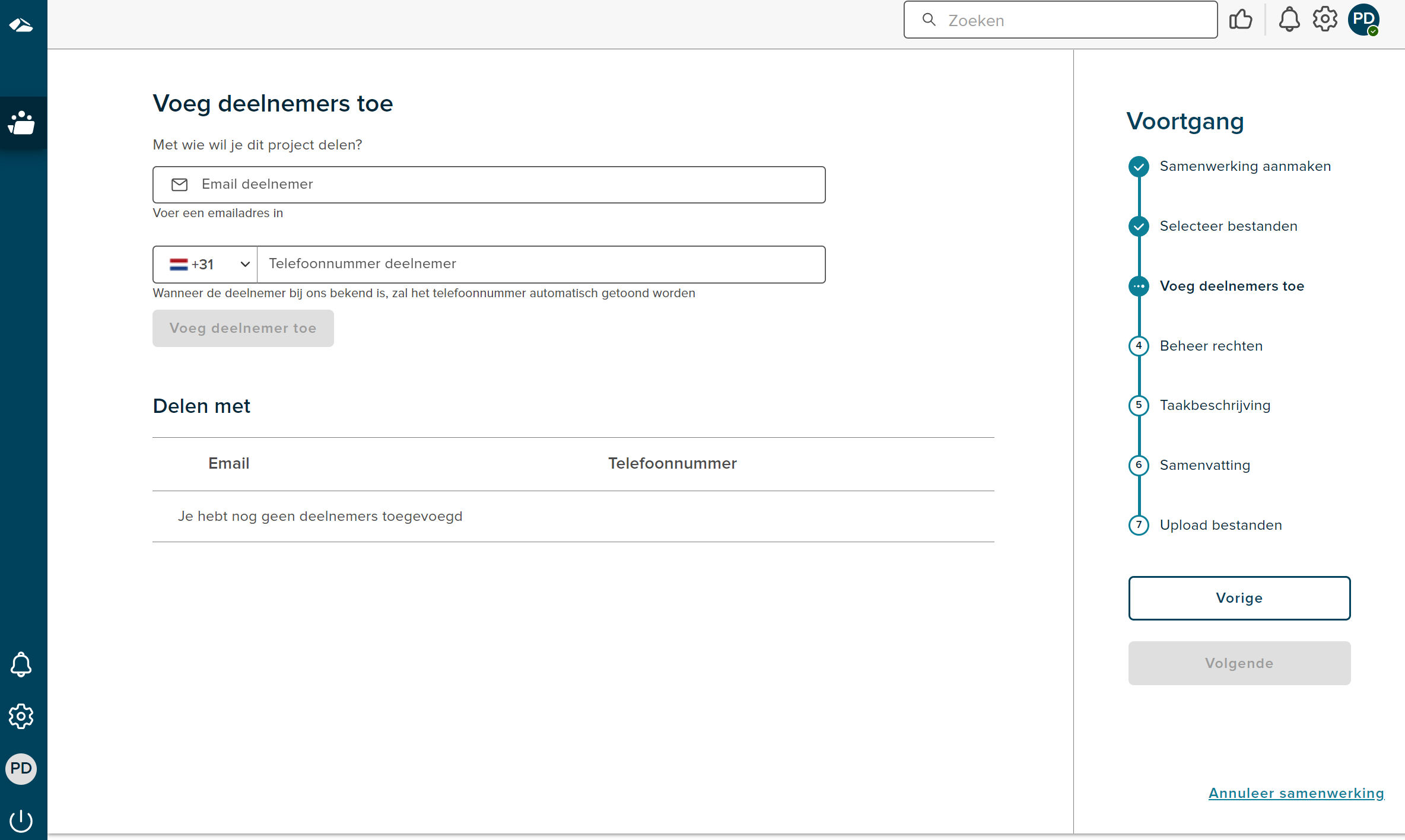Screen dimensions: 1405x840
Task: Click the Annuleer samenwerking link
Action: pos(1296,793)
